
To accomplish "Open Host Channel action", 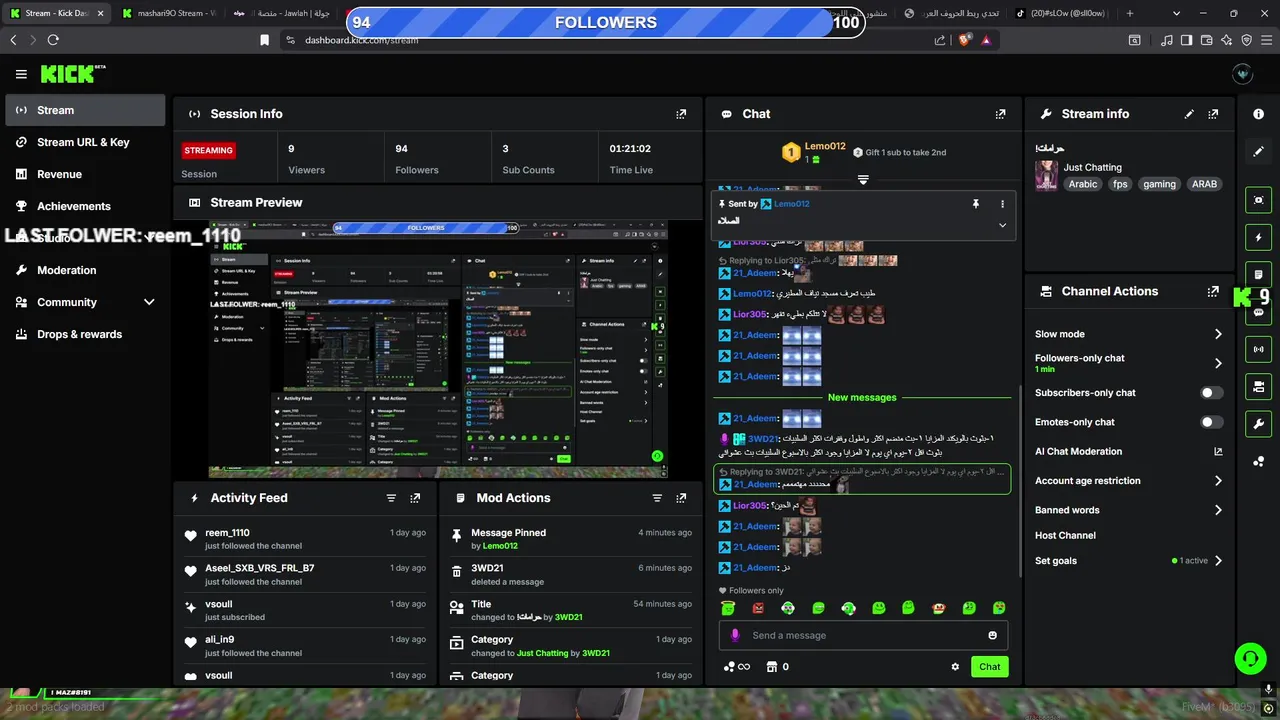I will [x=1065, y=536].
